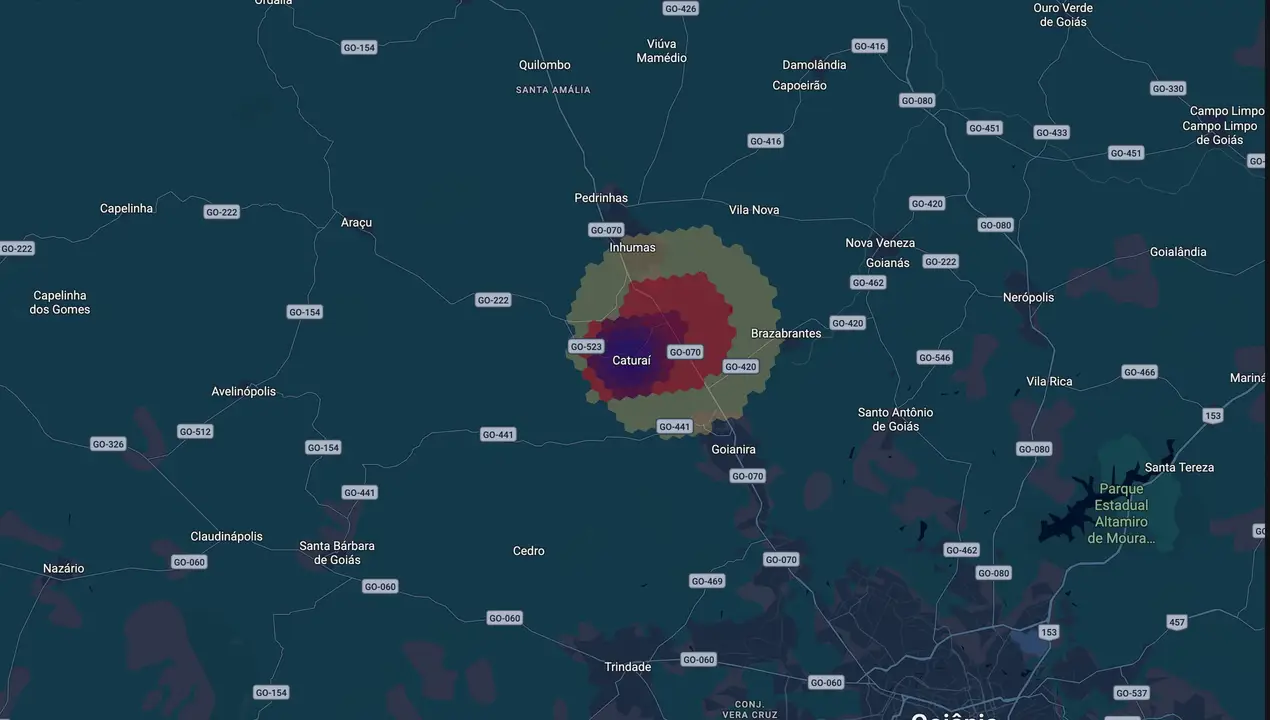This screenshot has width=1270, height=720.
Task: Click the GO-330 road shield
Action: pos(1168,89)
